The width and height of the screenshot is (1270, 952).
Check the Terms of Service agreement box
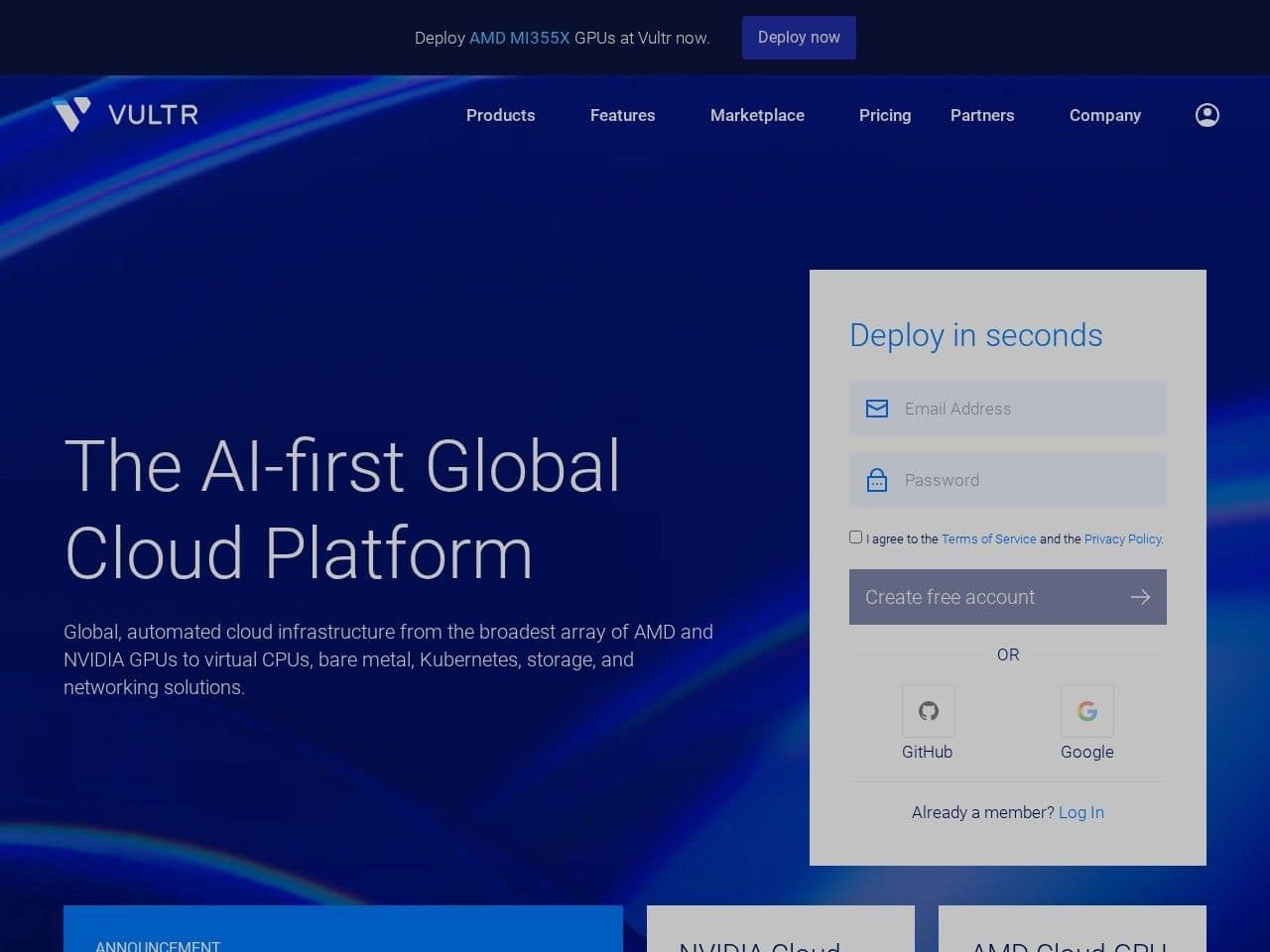tap(855, 536)
